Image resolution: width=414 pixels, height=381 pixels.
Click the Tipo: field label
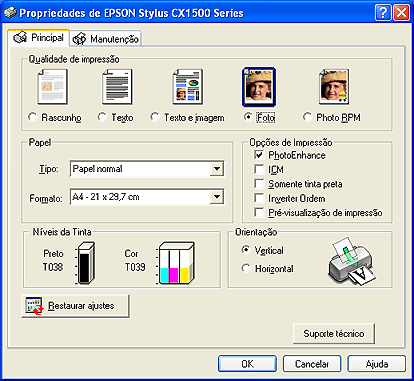pos(49,169)
